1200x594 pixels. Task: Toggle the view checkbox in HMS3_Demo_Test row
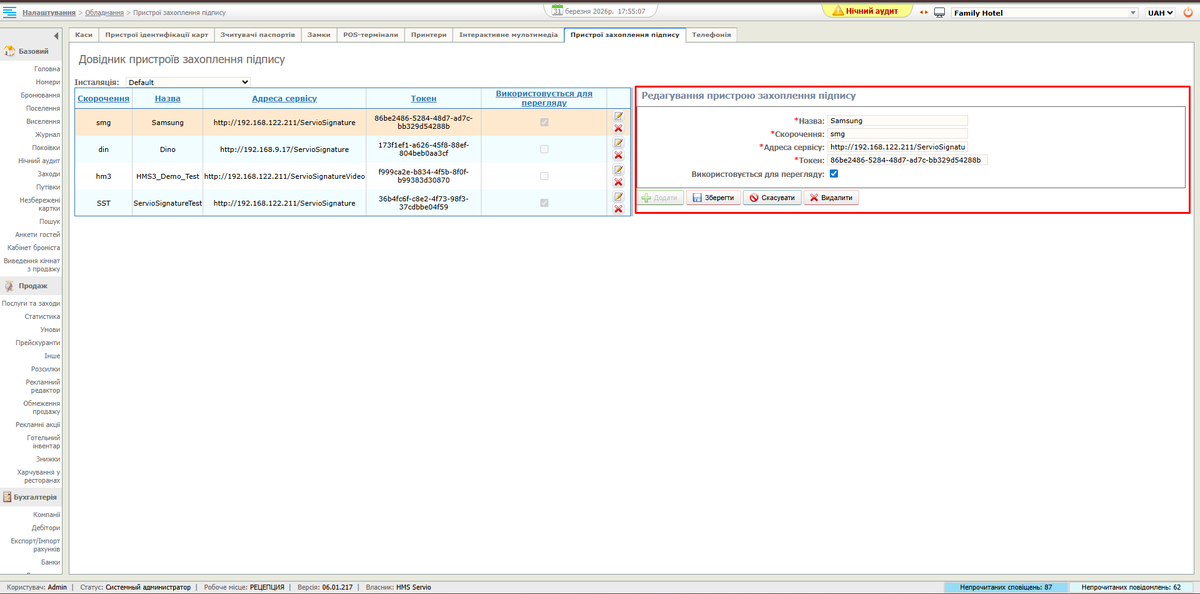point(544,176)
